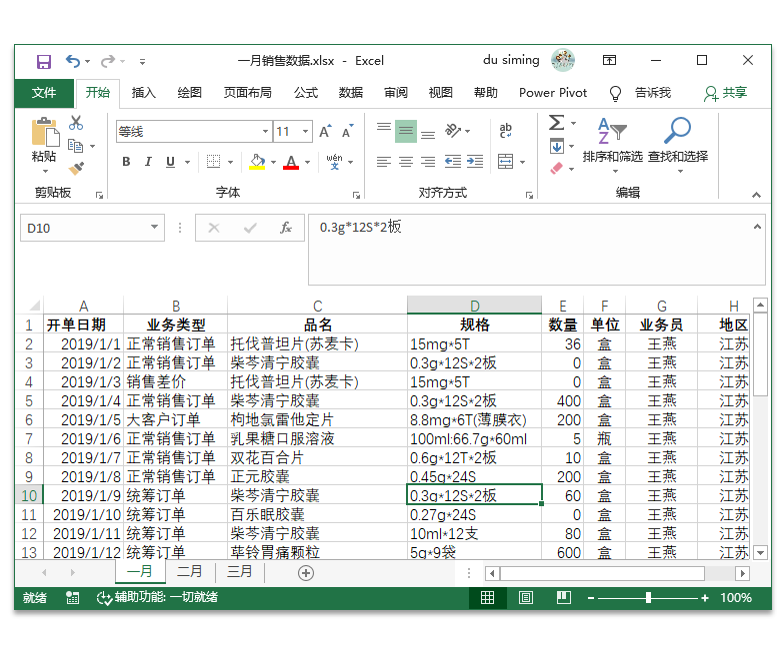
Task: Expand the Name Box dropdown
Action: pos(154,228)
